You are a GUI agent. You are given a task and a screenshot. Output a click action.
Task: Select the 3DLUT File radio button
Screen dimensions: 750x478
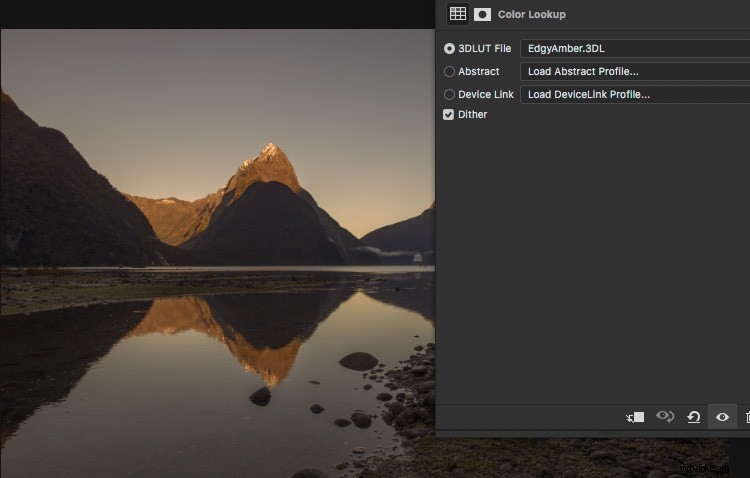449,48
